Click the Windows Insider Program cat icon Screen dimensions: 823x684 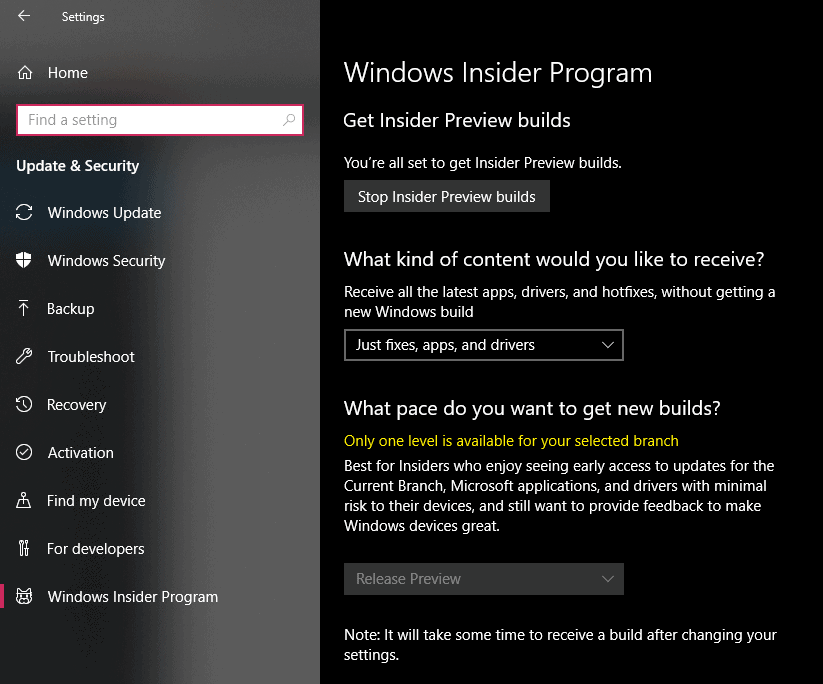[x=24, y=596]
